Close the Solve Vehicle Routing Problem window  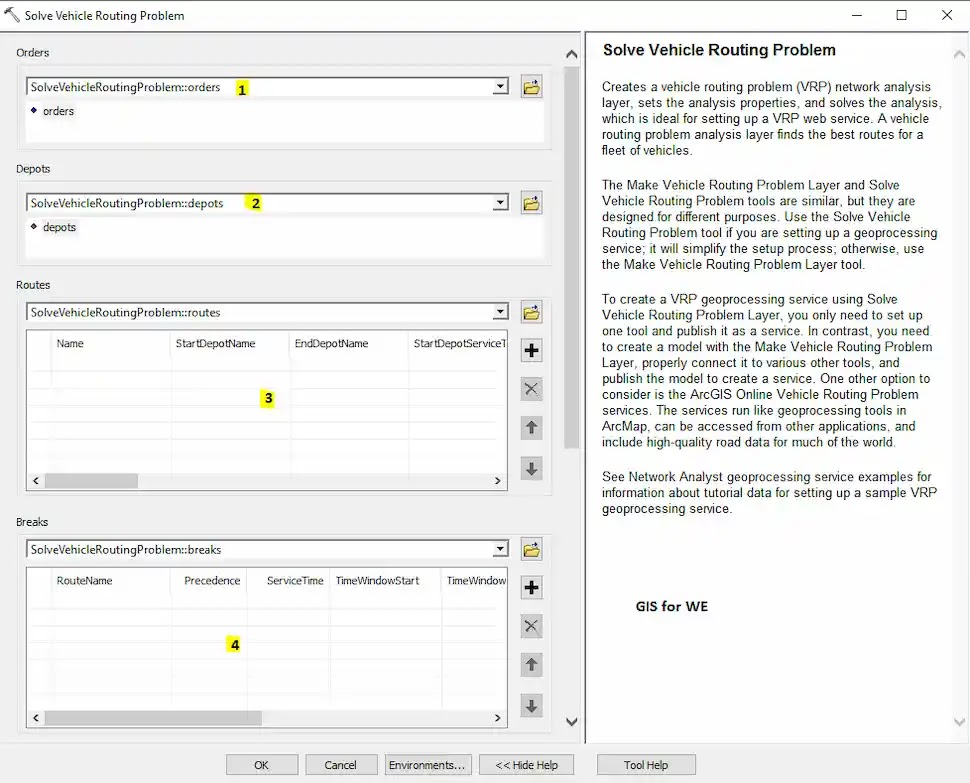947,15
